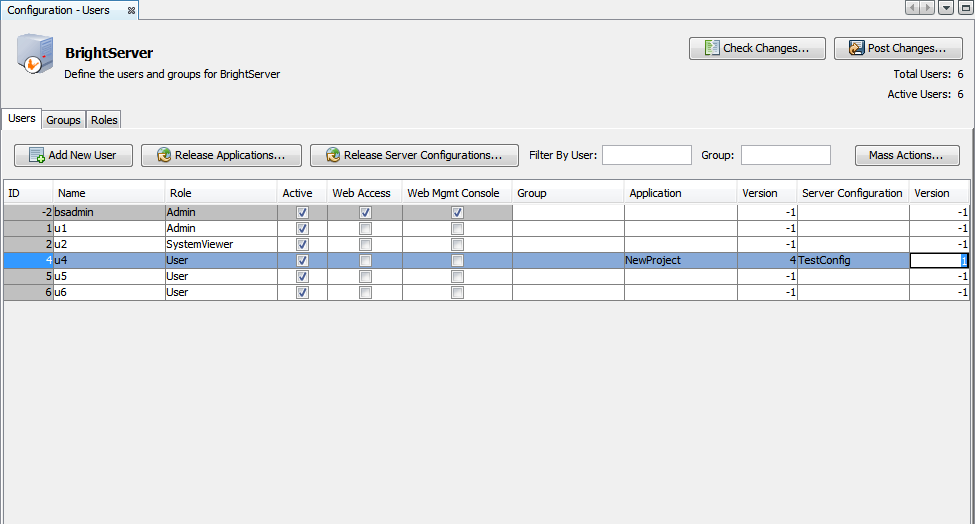Close the Configuration - Users tab
Viewport: 975px width, 524px height.
(x=131, y=10)
